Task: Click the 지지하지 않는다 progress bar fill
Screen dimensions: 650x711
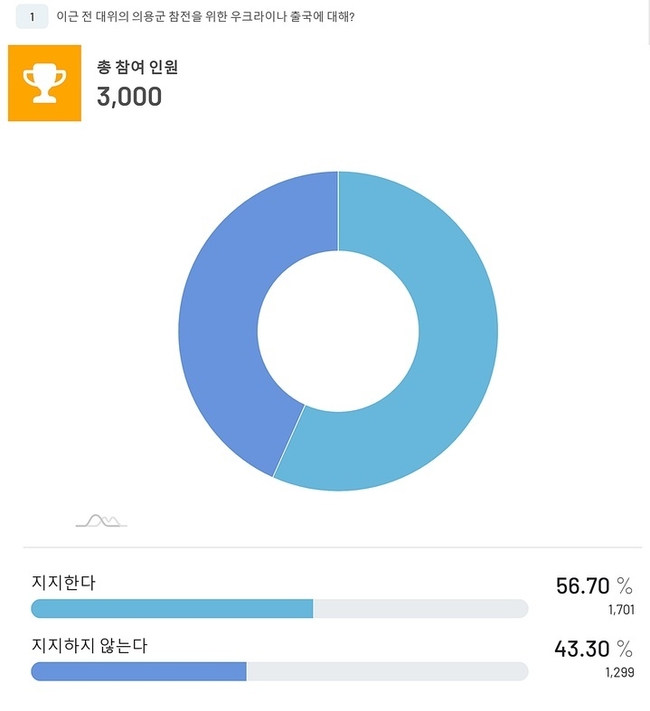Action: point(139,672)
